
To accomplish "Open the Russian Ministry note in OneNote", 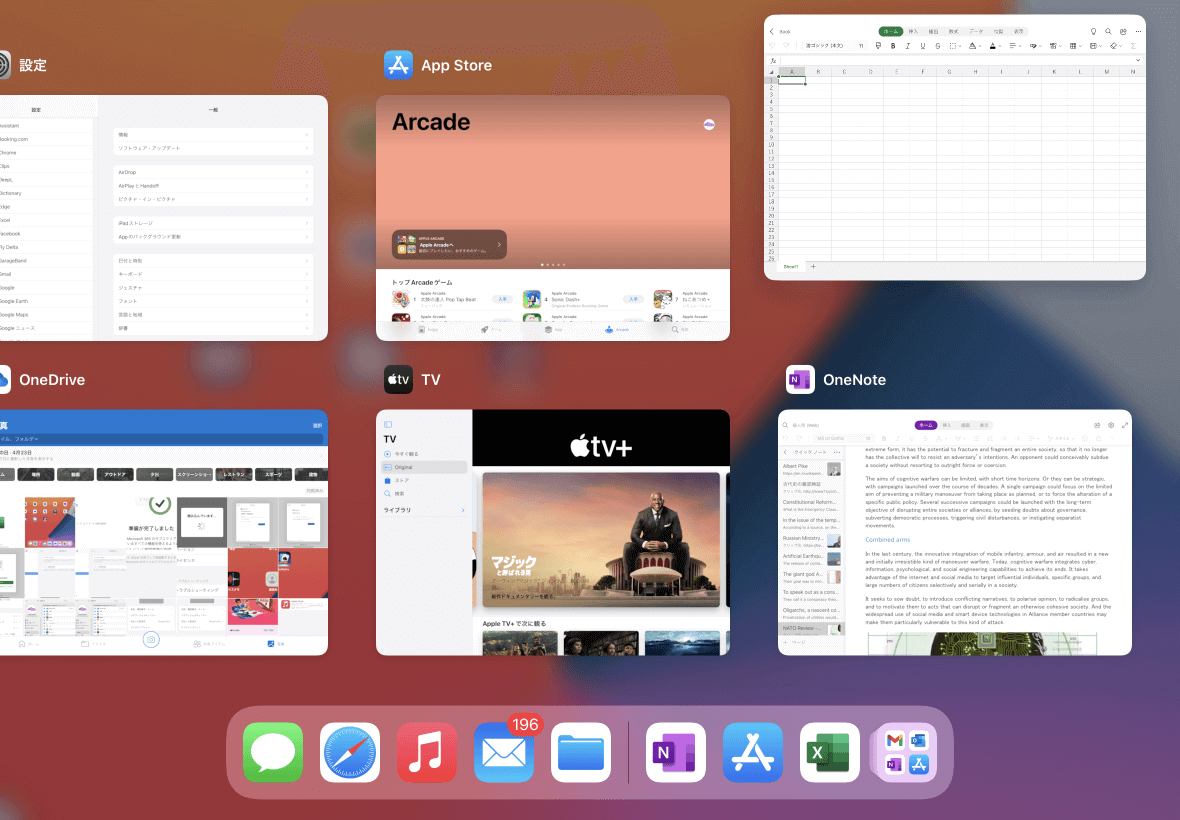I will [812, 541].
